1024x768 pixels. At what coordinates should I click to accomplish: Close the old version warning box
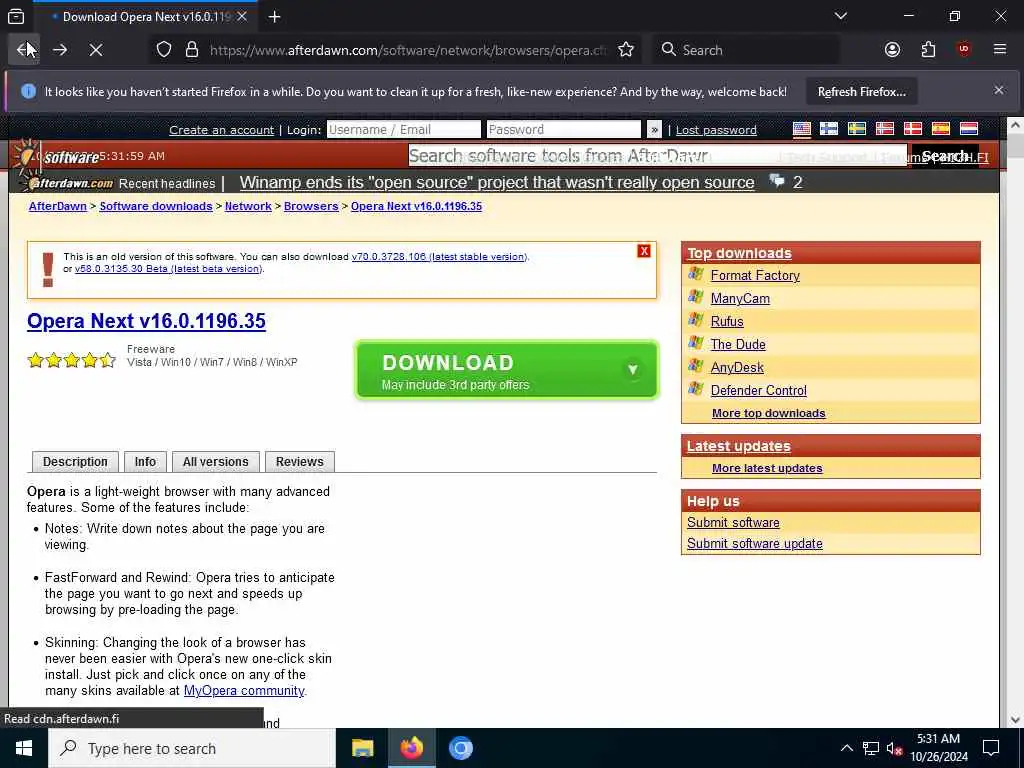(644, 251)
